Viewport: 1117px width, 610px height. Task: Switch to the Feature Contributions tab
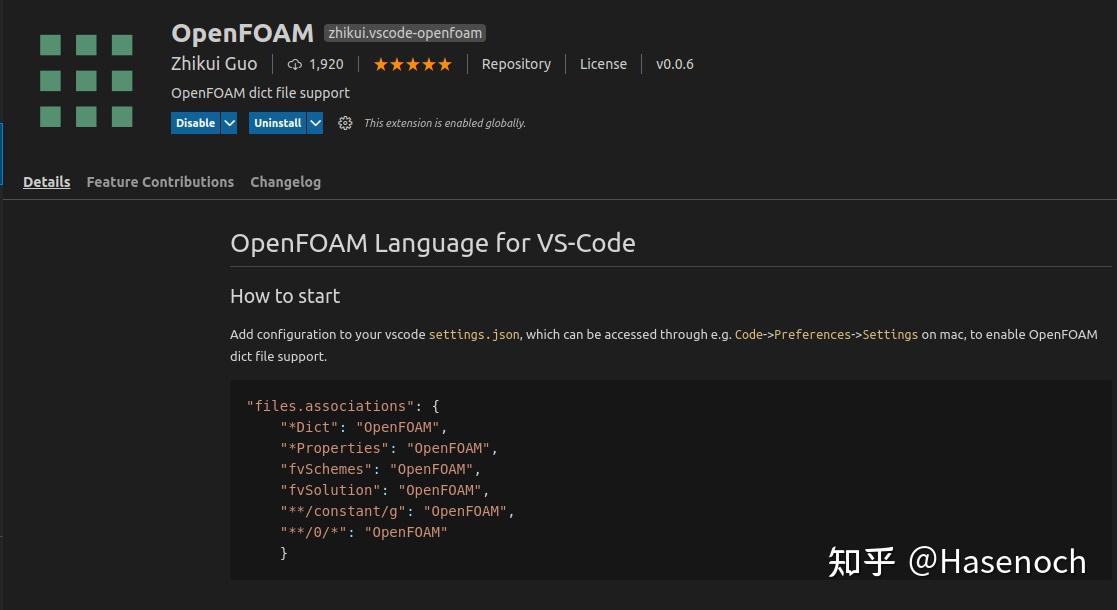[160, 182]
